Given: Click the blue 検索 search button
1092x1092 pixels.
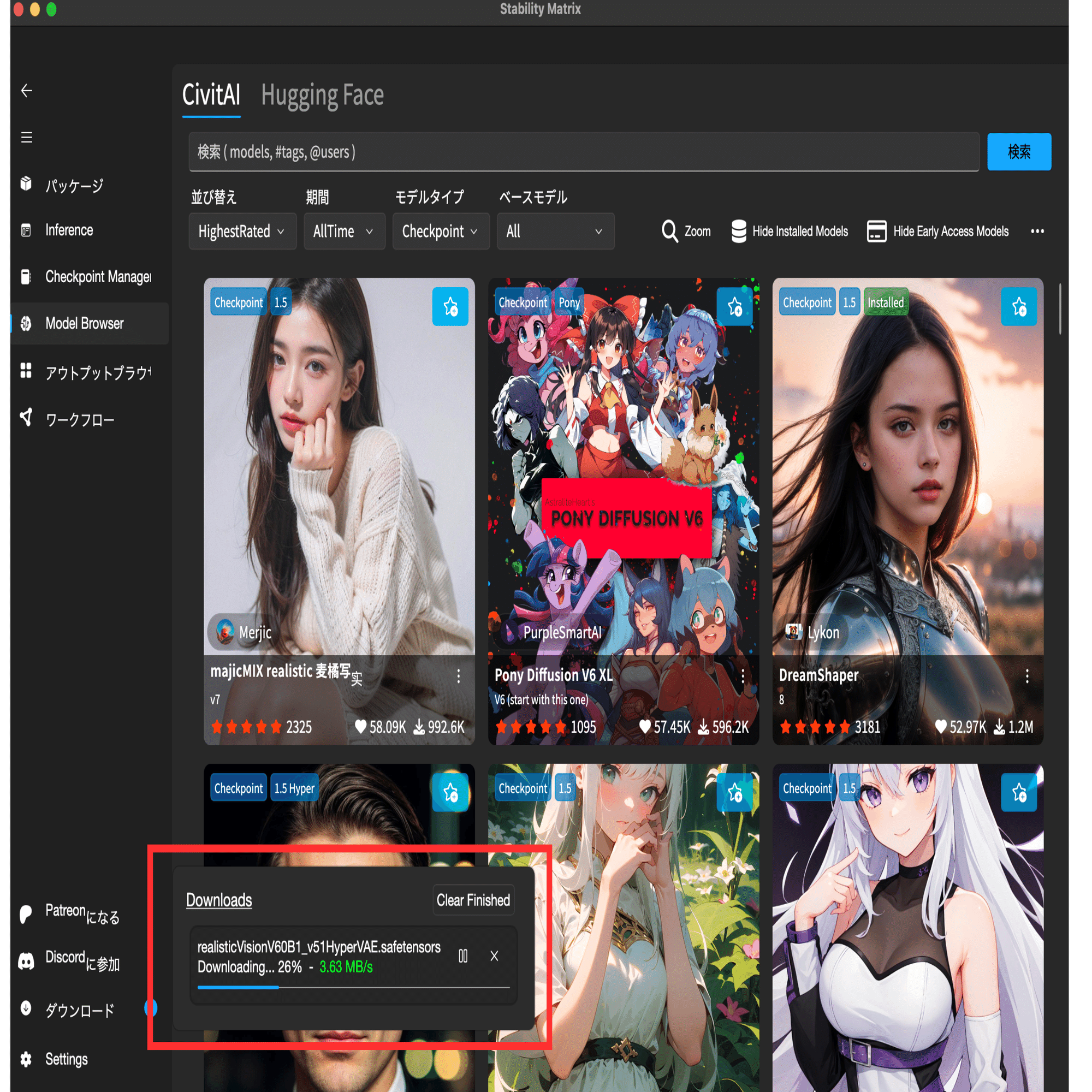Looking at the screenshot, I should tap(1019, 151).
